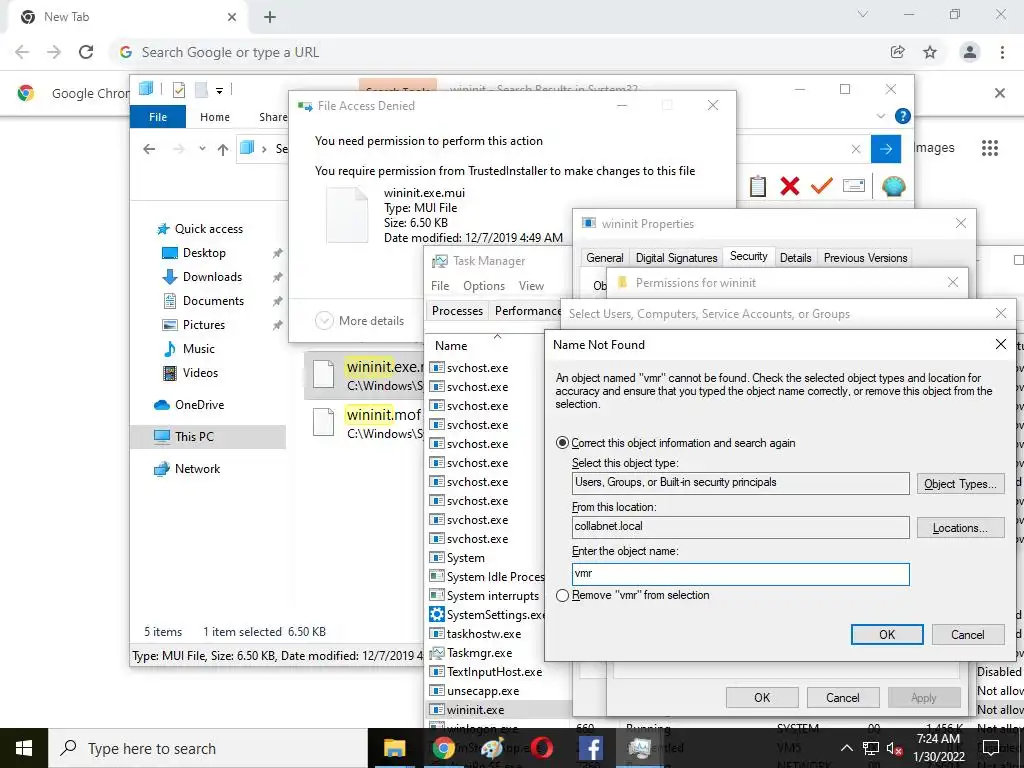Click Quick access star icon in Explorer
The image size is (1024, 768).
click(x=163, y=229)
